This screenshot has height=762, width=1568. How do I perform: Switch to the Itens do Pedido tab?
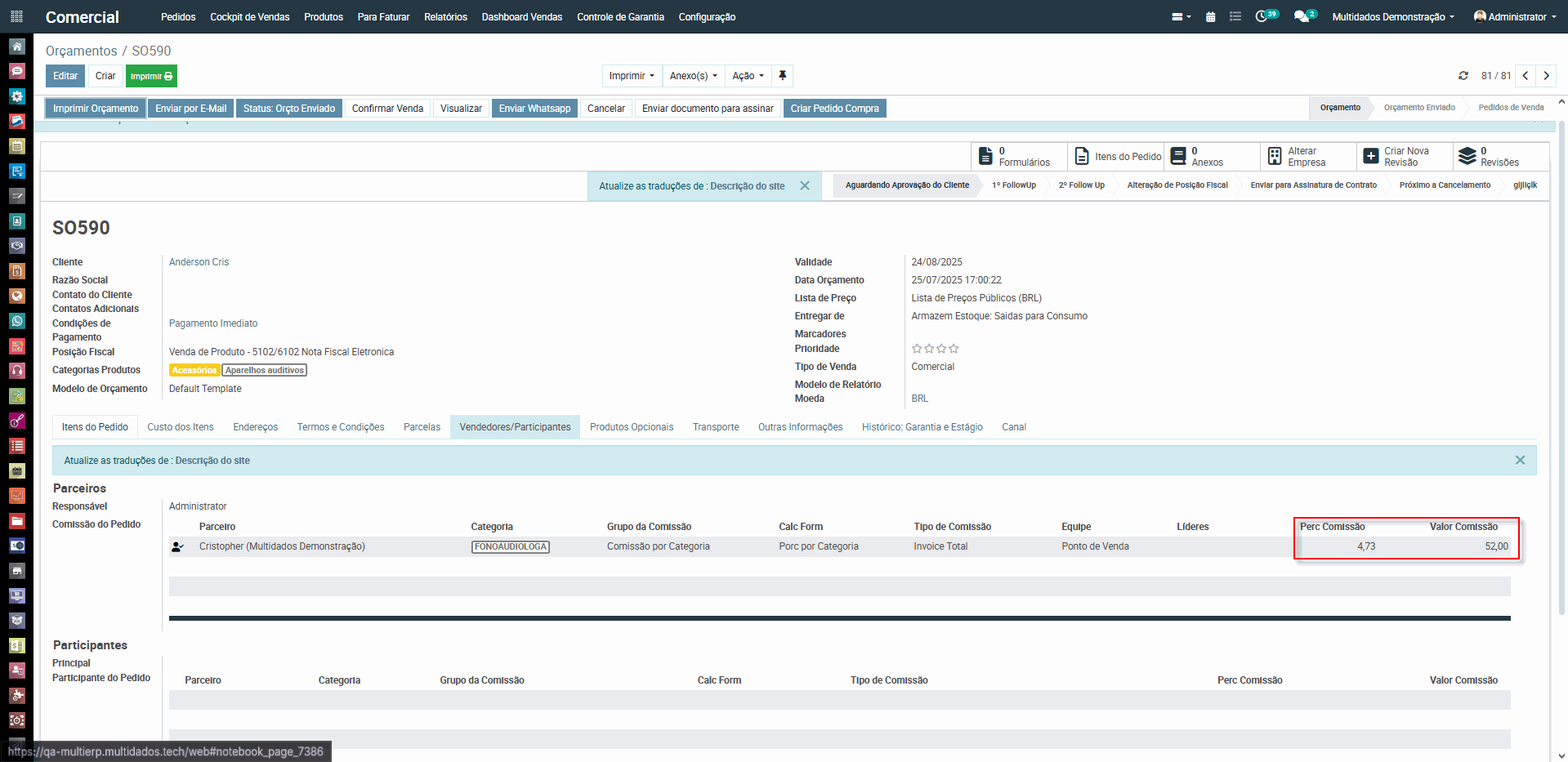click(x=95, y=427)
